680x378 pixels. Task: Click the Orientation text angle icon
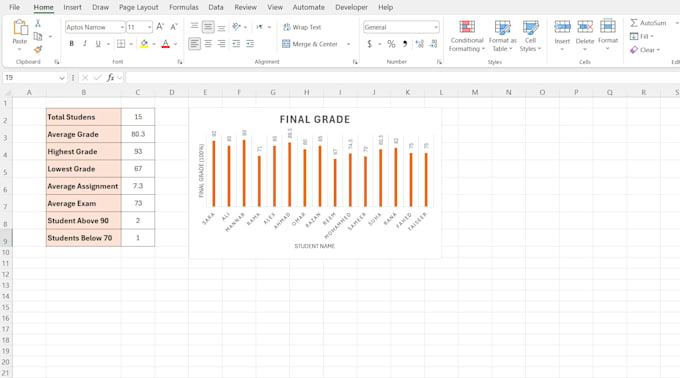point(236,27)
